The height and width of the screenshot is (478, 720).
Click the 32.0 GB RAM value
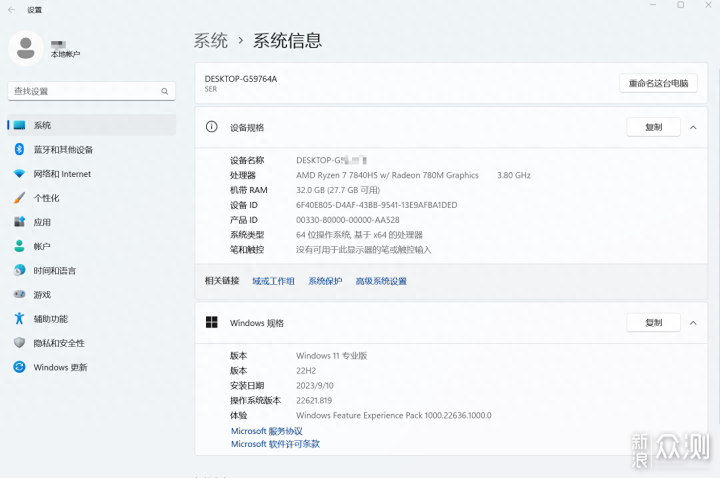click(338, 190)
